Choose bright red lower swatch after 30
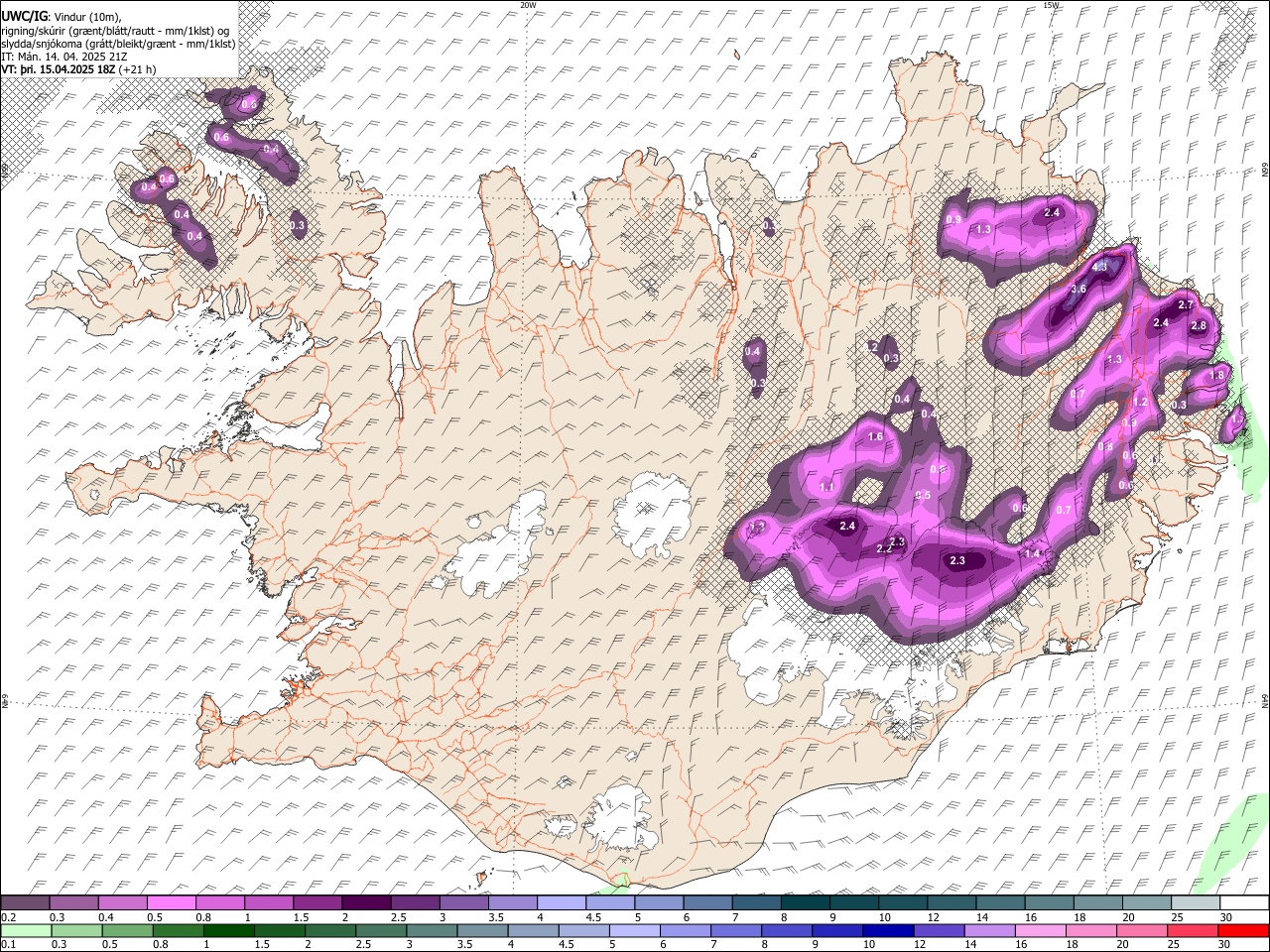 pos(1243,930)
